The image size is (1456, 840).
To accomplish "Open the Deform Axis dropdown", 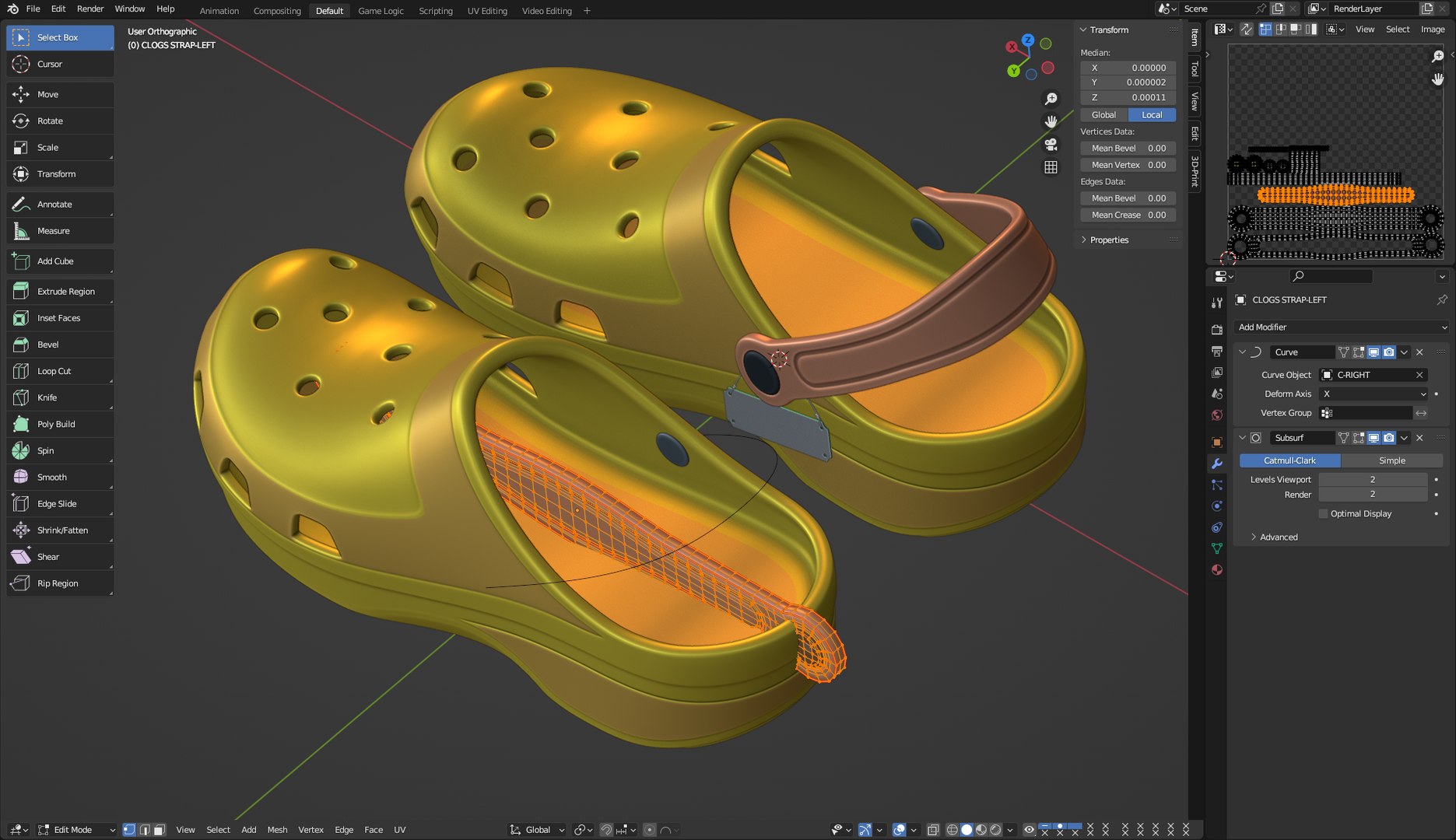I will pyautogui.click(x=1374, y=394).
